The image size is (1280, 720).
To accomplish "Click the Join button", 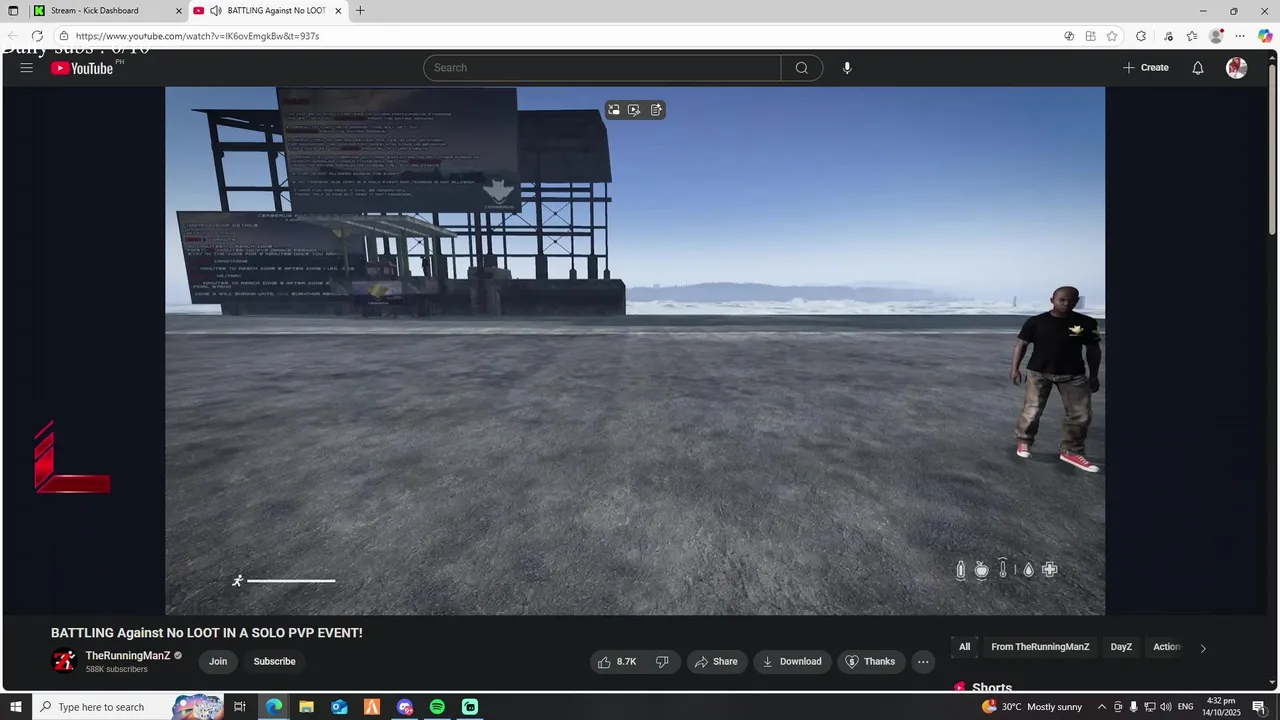I will (x=218, y=661).
